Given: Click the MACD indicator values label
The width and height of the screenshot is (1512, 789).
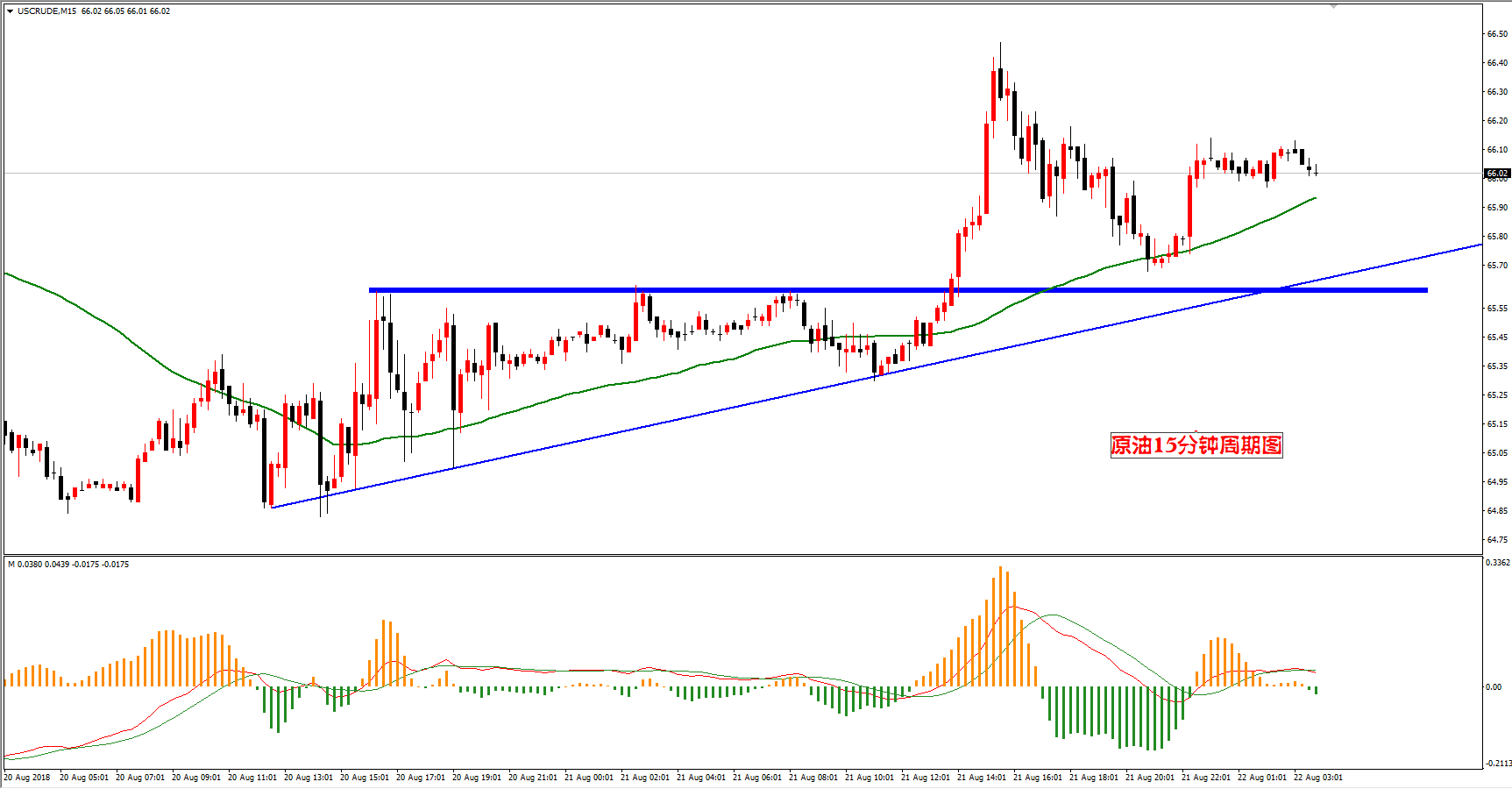Looking at the screenshot, I should pos(68,565).
